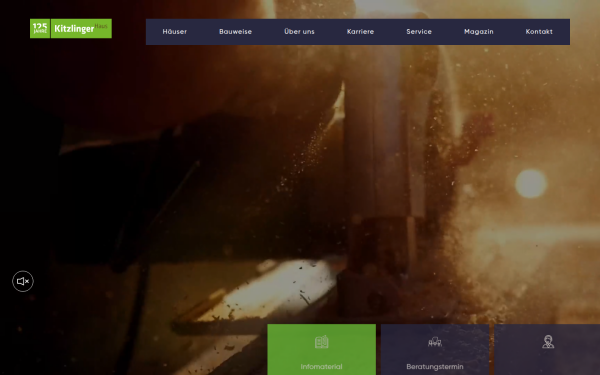Click the Beratungstermin label text
Viewport: 600px width, 375px height.
435,367
